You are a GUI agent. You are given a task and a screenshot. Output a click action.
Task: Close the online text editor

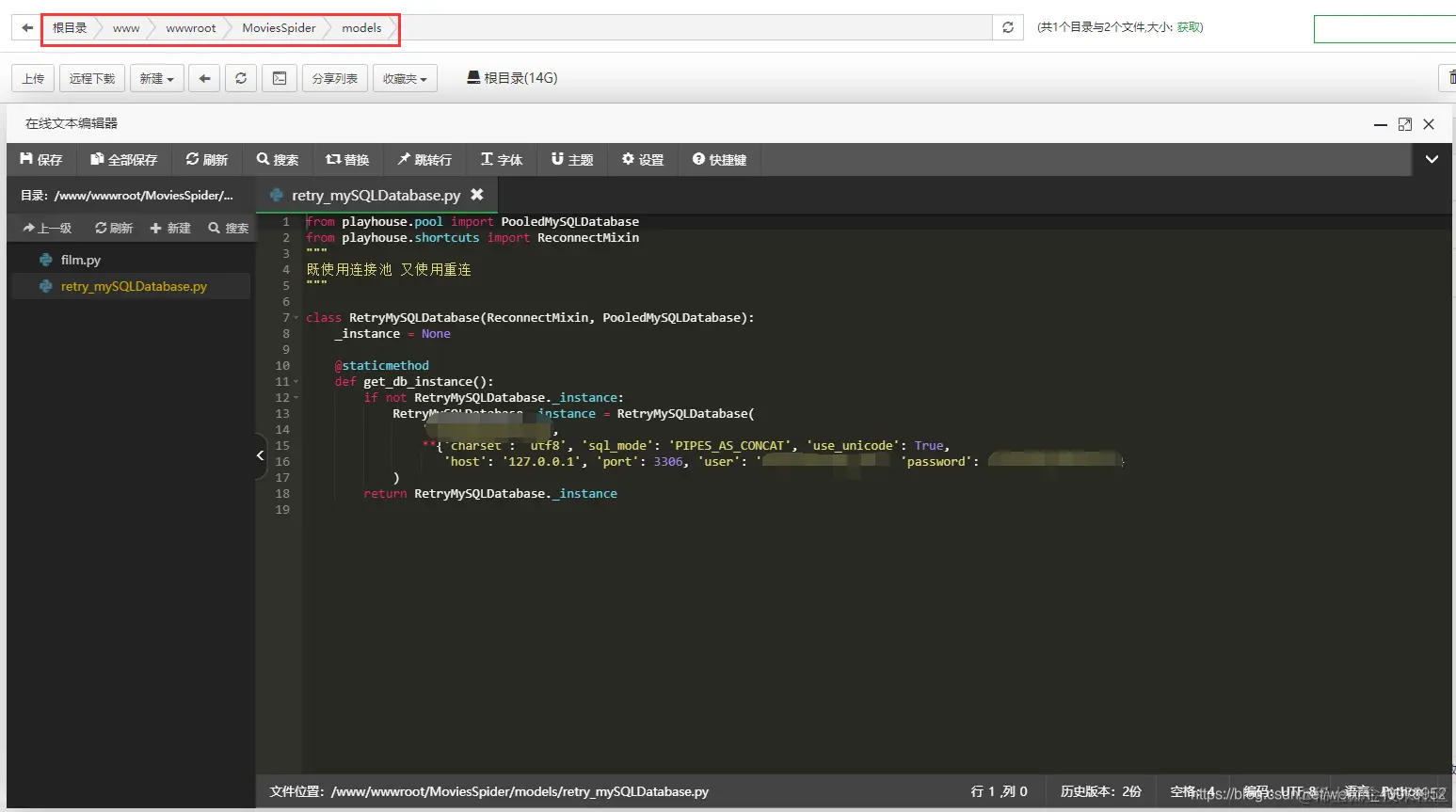click(x=1429, y=124)
